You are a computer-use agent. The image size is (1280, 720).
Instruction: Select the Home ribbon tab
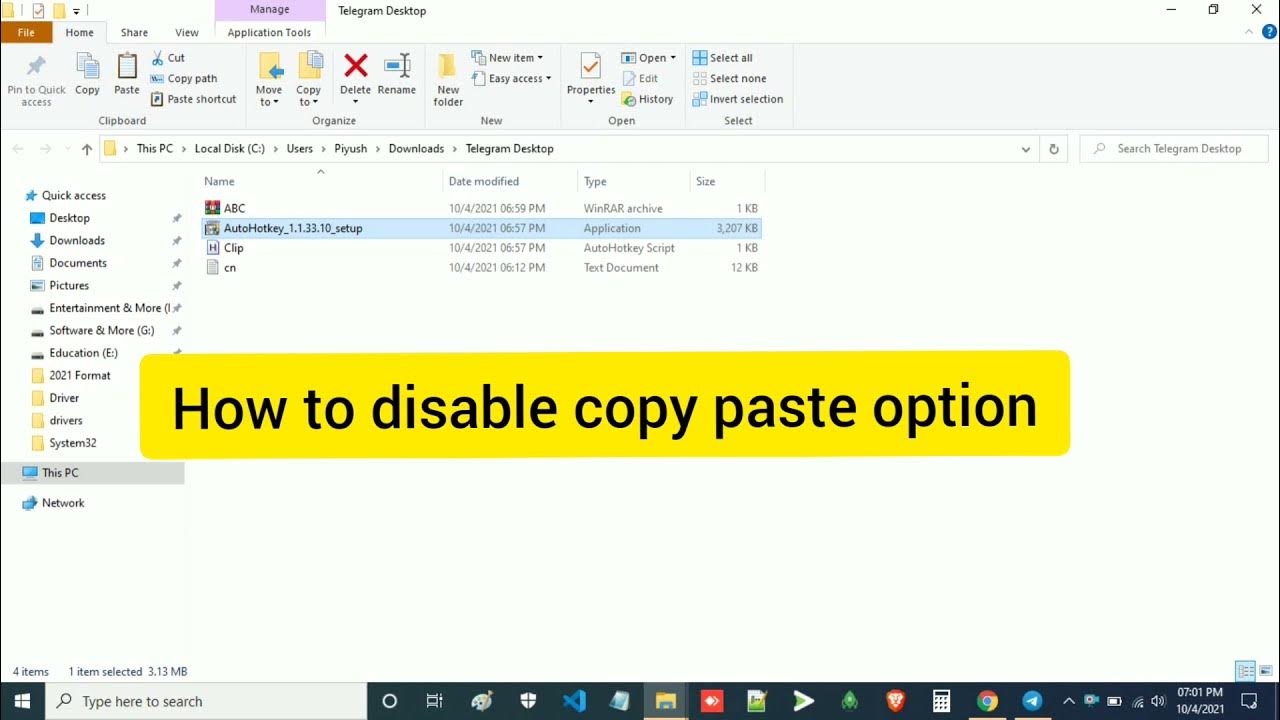[79, 33]
